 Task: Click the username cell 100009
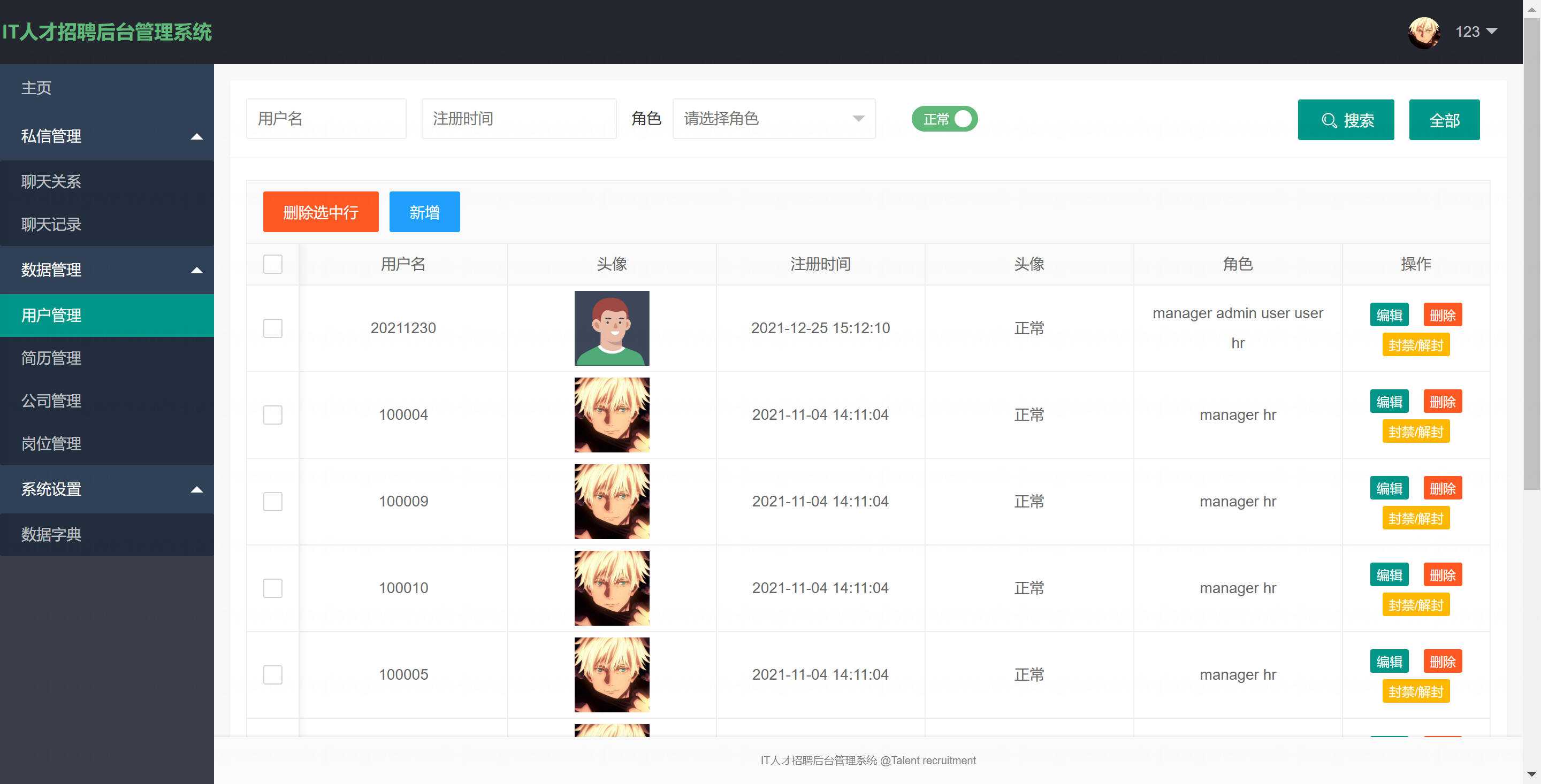(403, 502)
